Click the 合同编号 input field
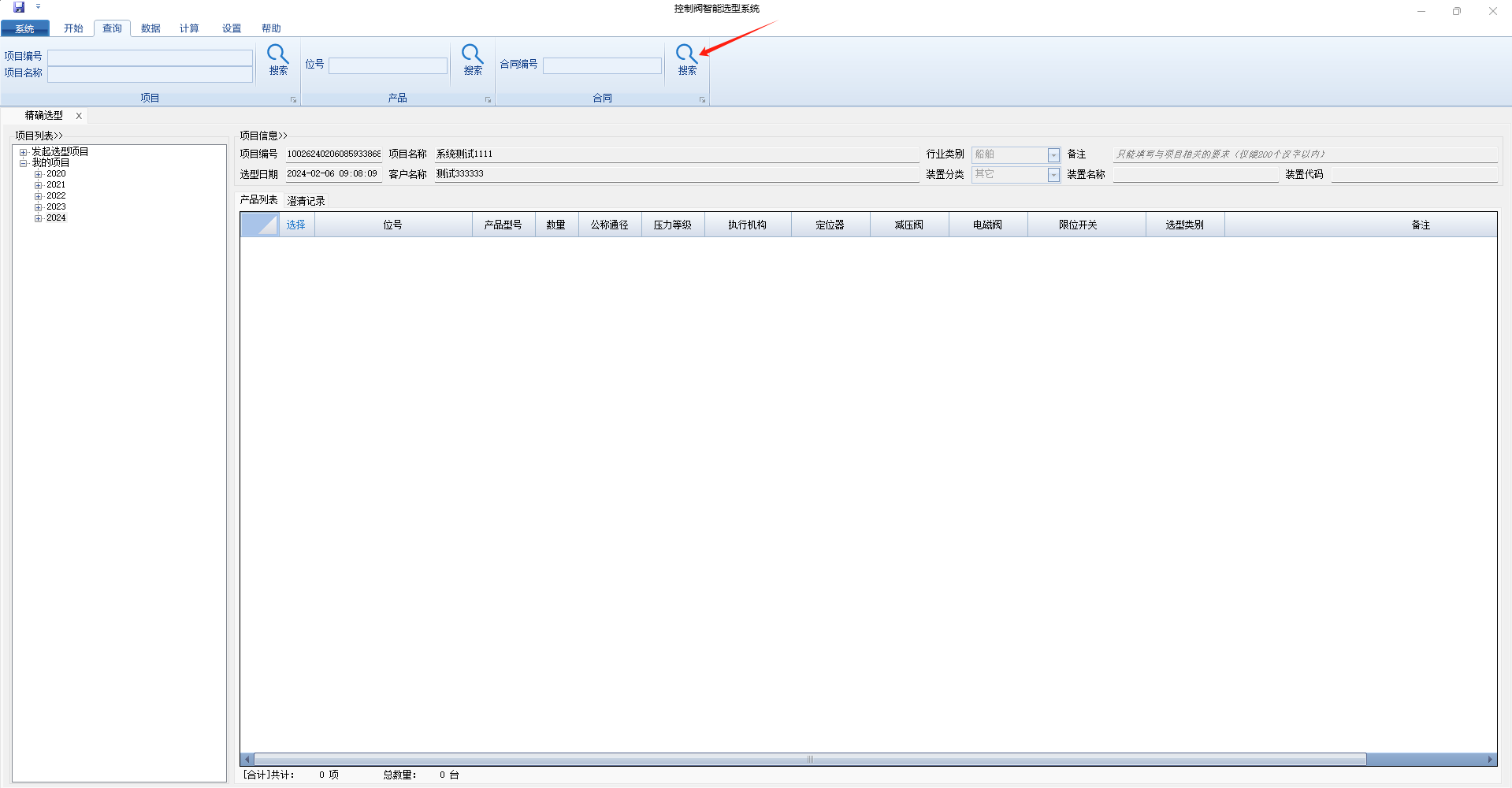This screenshot has height=788, width=1512. pos(602,66)
